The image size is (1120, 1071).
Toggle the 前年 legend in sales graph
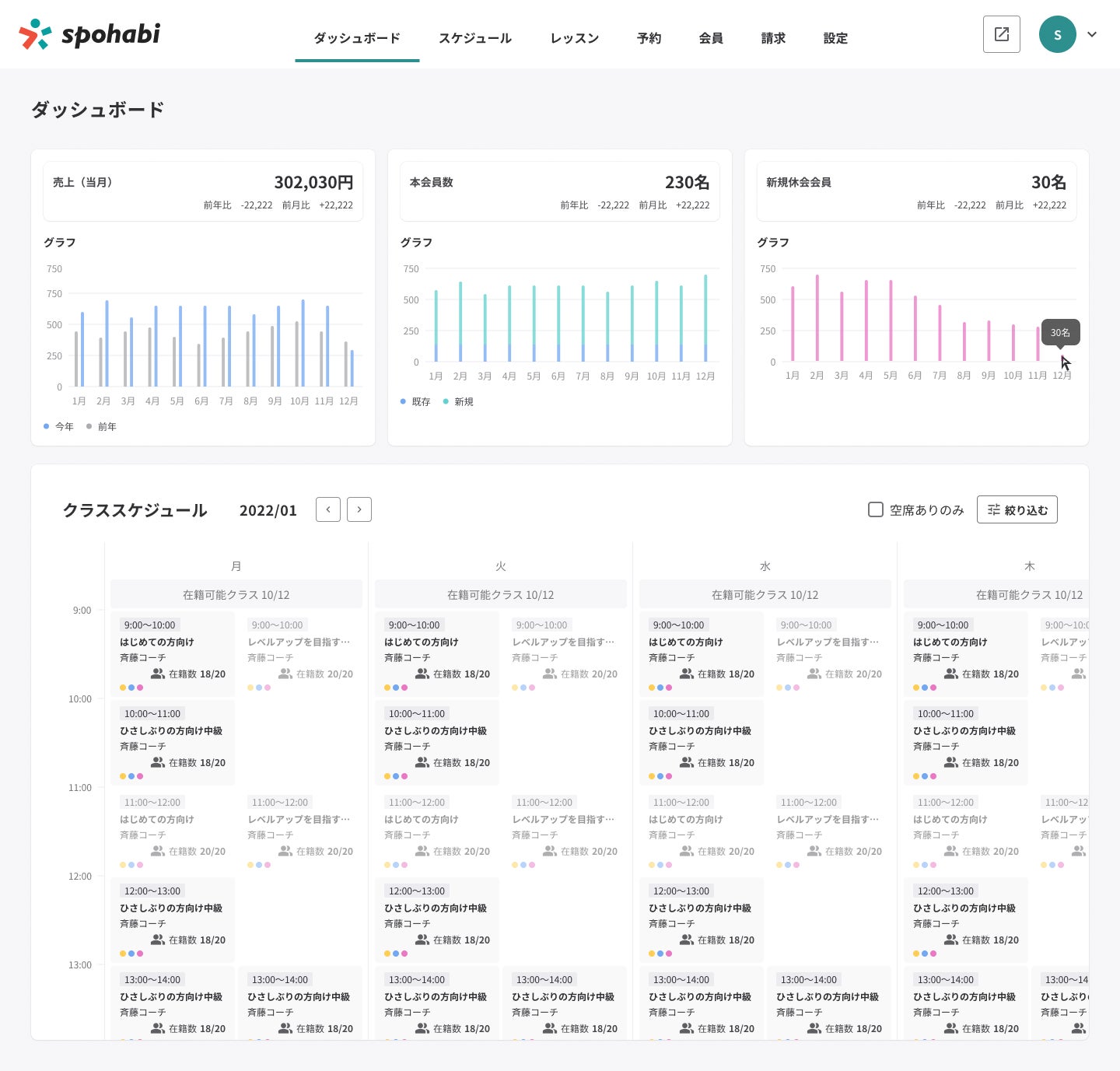[102, 426]
